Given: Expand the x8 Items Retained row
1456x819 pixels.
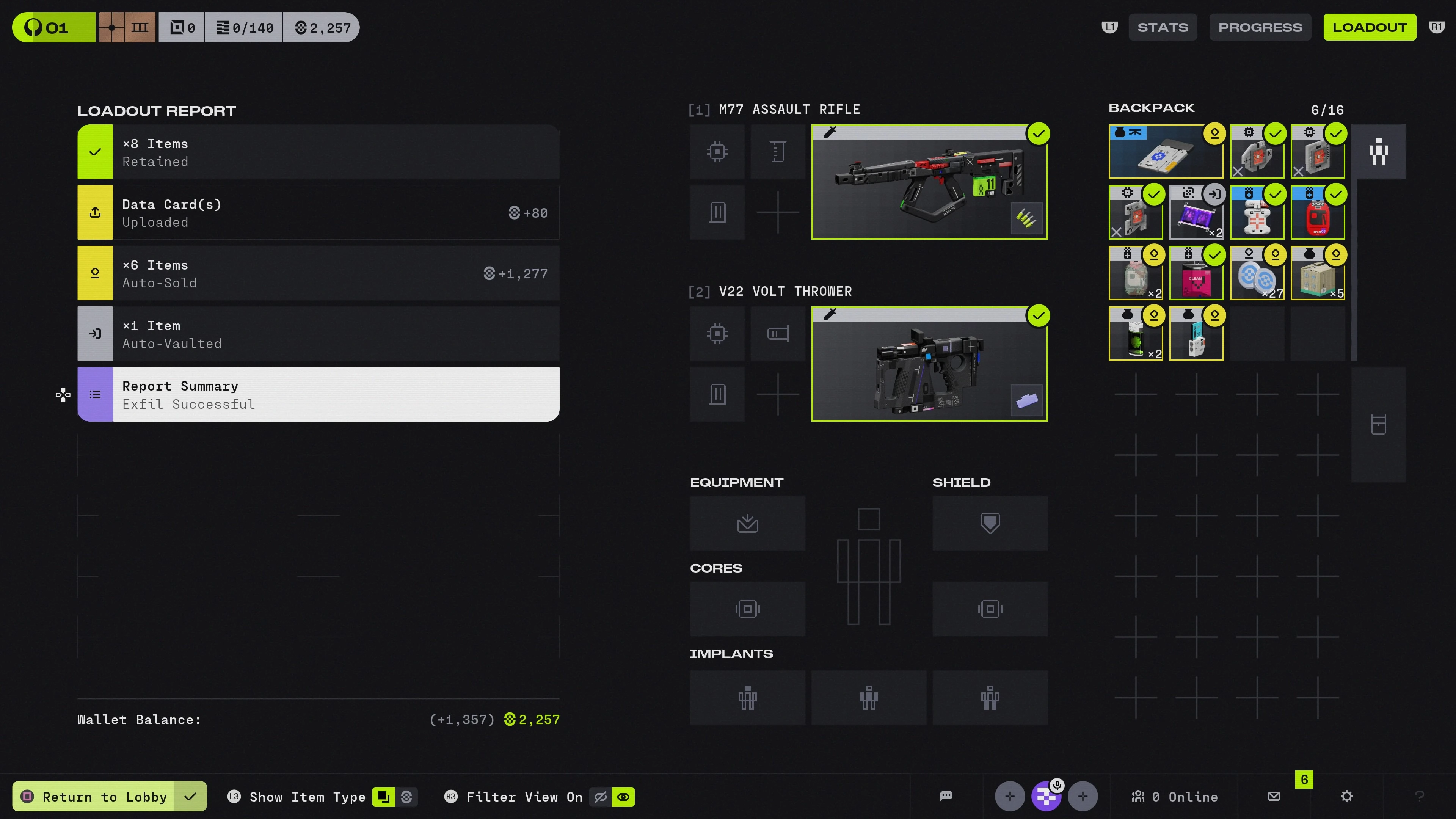Looking at the screenshot, I should 318,152.
